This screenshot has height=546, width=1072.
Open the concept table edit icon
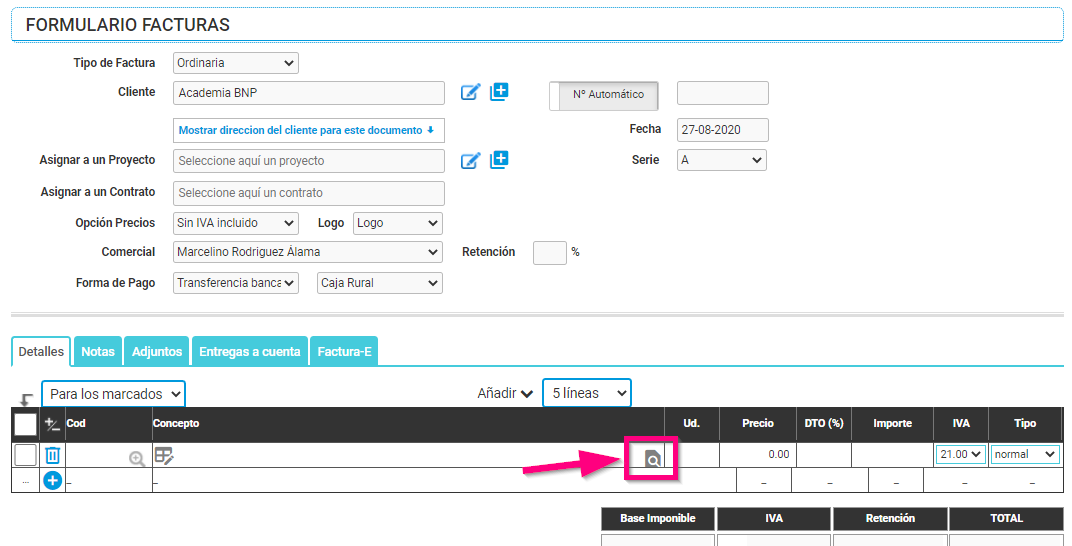click(164, 456)
